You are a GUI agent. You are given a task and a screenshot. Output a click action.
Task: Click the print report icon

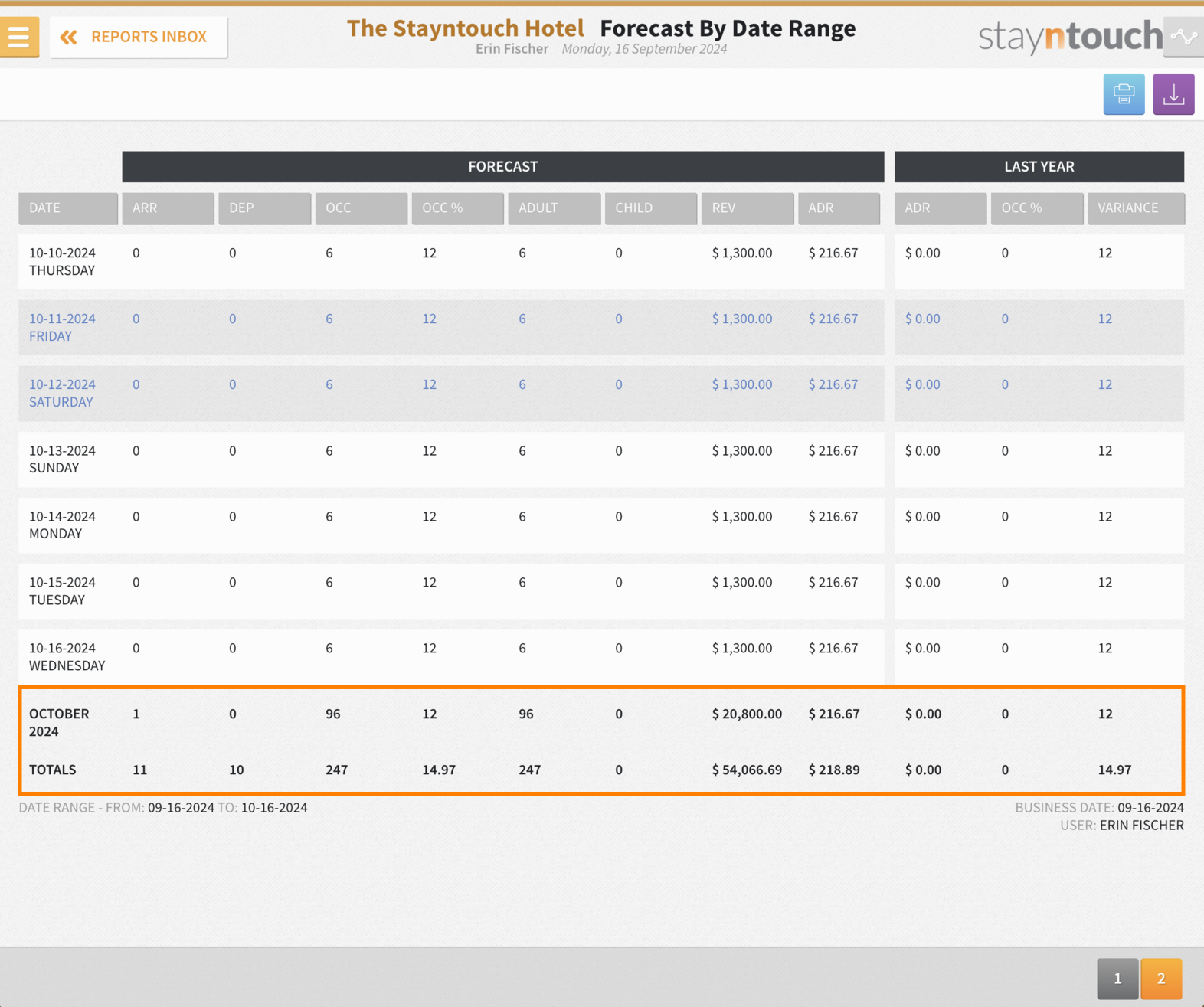click(1124, 94)
